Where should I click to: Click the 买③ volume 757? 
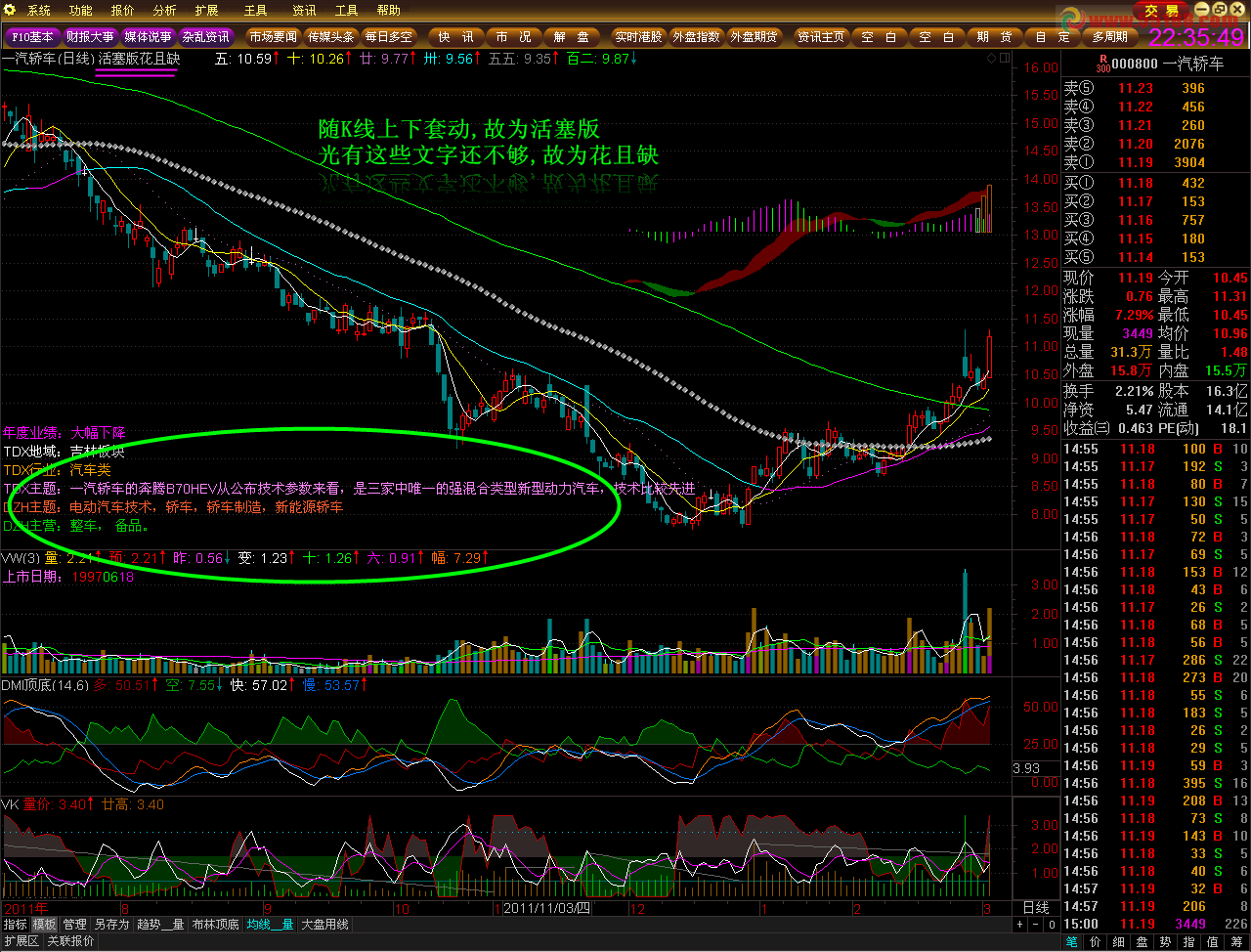coord(1193,220)
